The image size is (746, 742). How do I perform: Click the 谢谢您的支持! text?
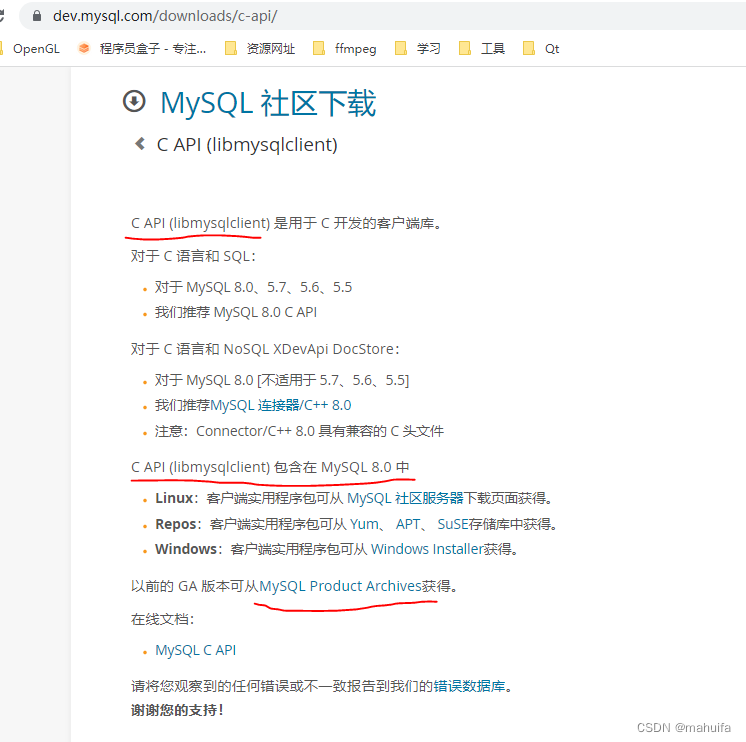177,710
